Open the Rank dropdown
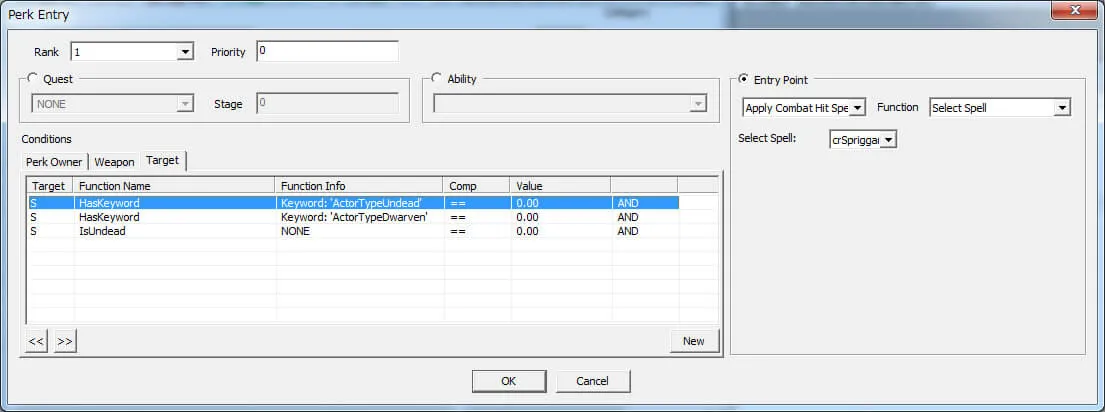Image resolution: width=1105 pixels, height=412 pixels. point(184,52)
